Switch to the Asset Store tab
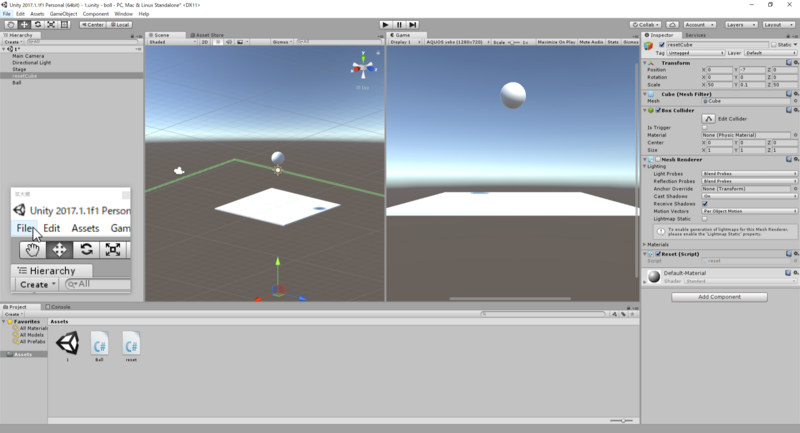 [207, 35]
